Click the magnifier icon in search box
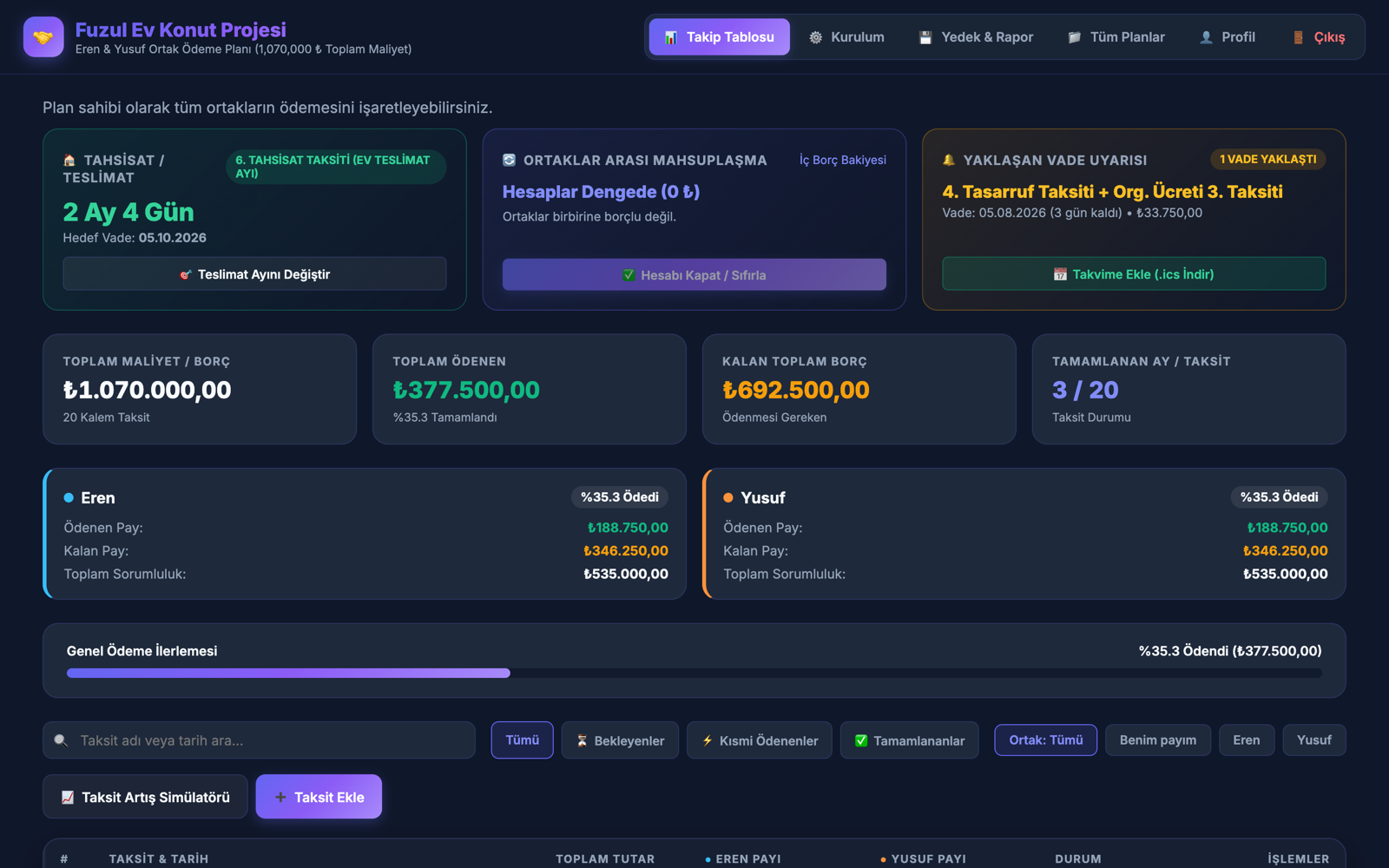 (x=61, y=740)
